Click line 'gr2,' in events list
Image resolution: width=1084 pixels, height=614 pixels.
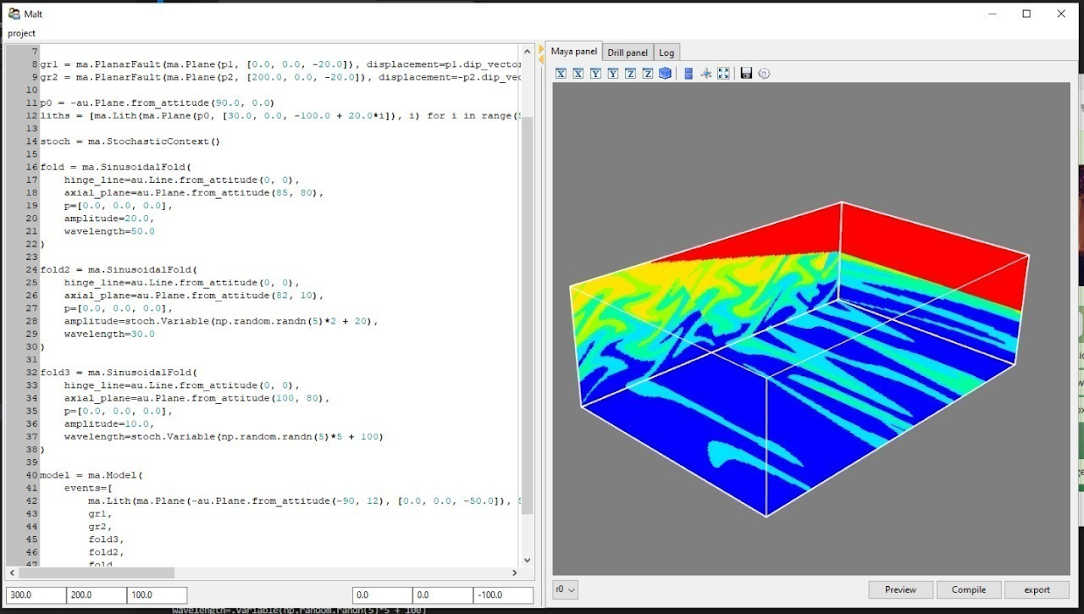[100, 526]
